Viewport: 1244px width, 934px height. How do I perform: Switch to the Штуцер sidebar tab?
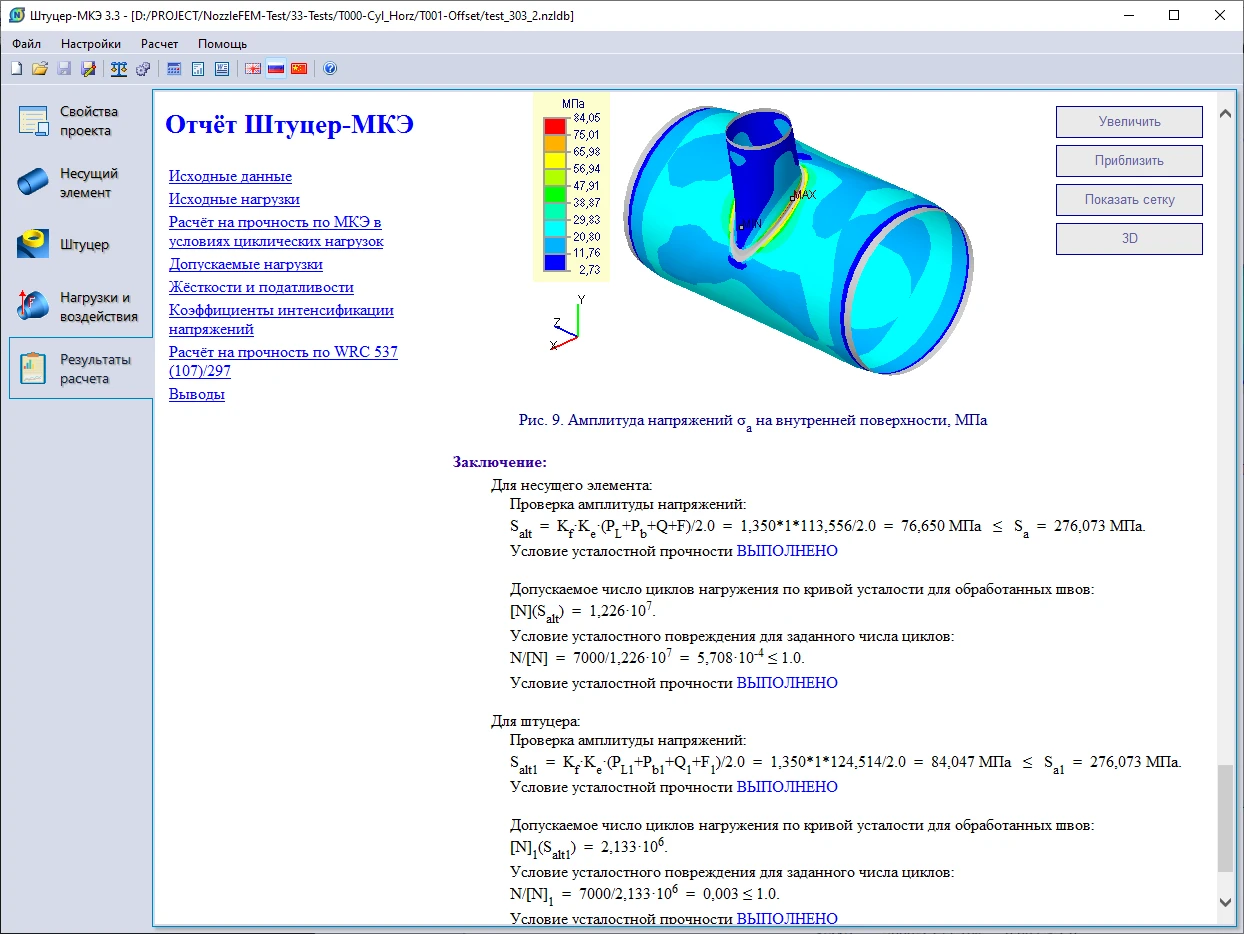[78, 245]
